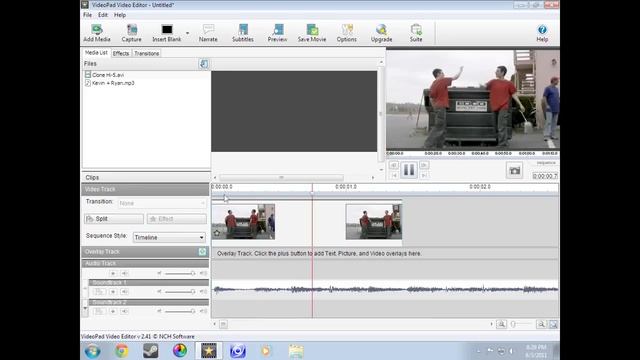Click the media preview horizontal scrollbar
This screenshot has width=640, height=360.
coord(282,178)
